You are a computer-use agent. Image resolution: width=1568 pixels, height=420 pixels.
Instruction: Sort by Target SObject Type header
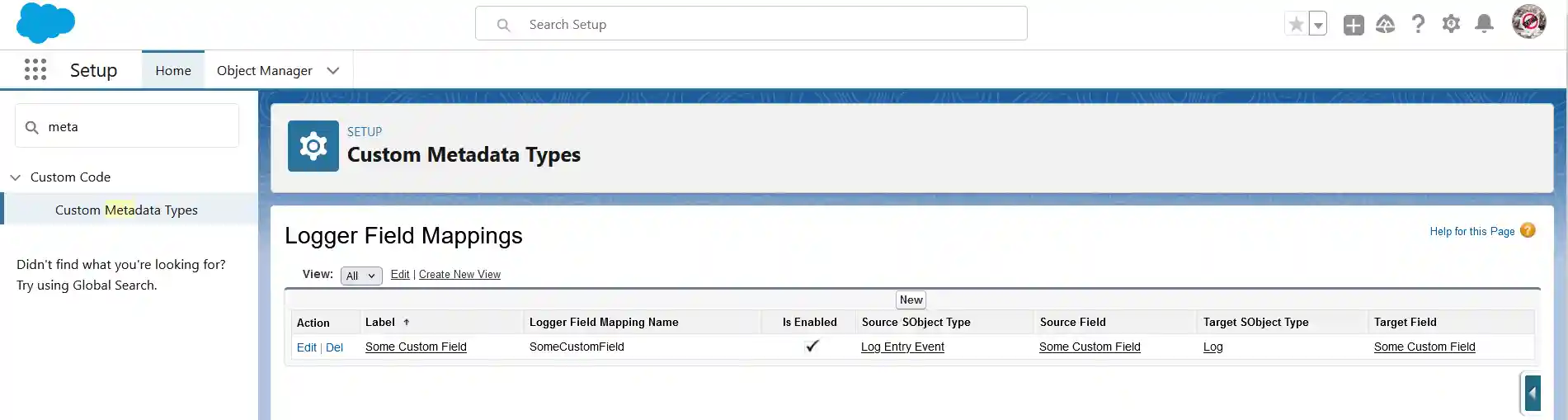point(1256,322)
